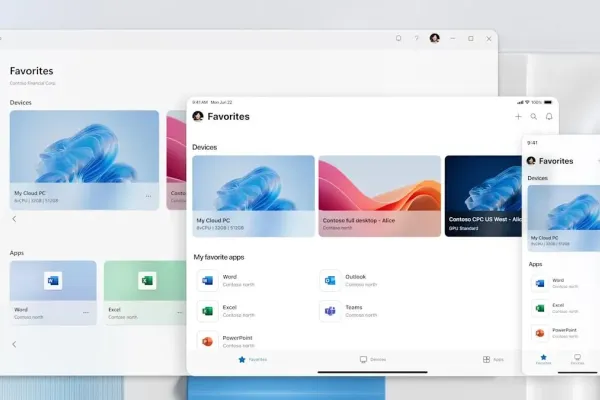Launch Excel icon in tablet favorite apps
The height and width of the screenshot is (400, 600).
pyautogui.click(x=207, y=311)
